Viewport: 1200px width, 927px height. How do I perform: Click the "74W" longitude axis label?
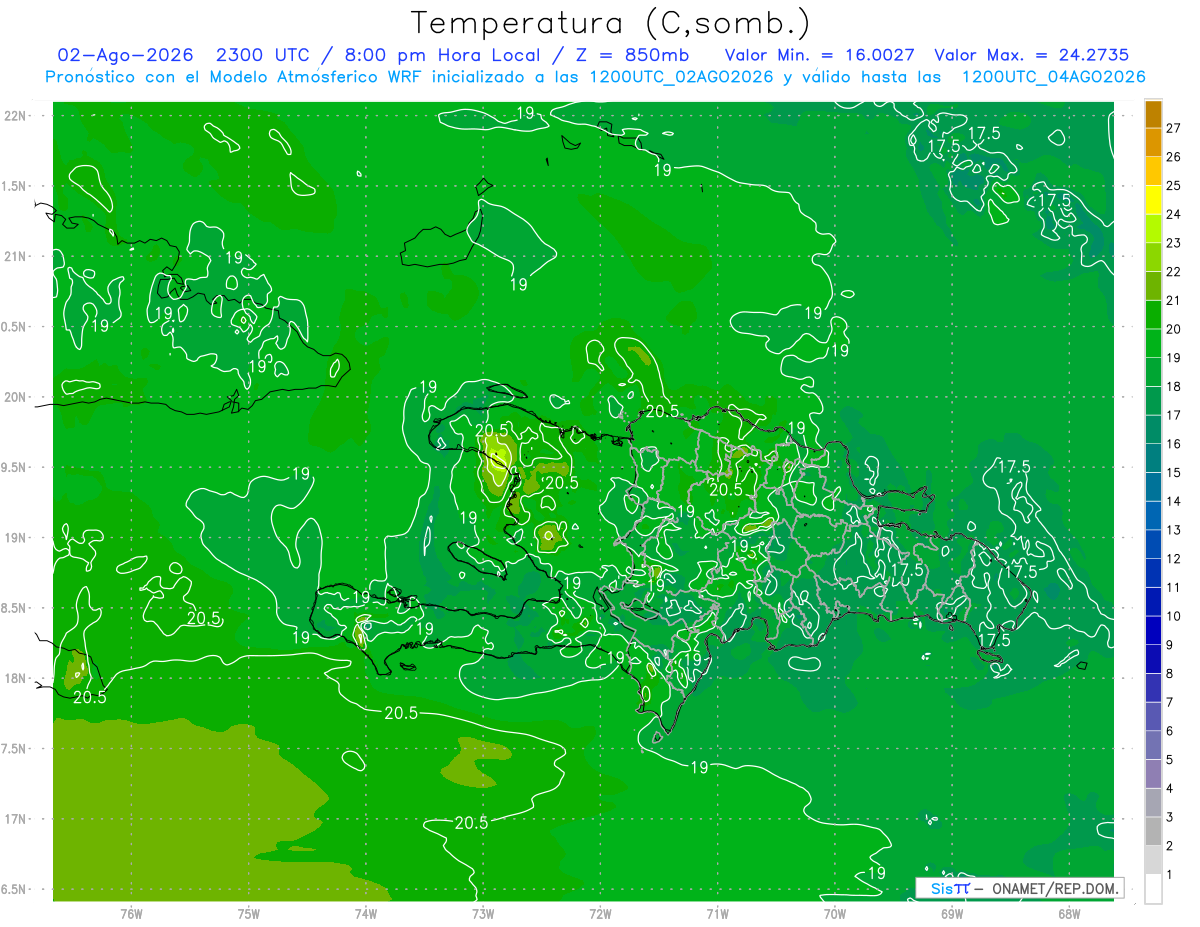366,913
